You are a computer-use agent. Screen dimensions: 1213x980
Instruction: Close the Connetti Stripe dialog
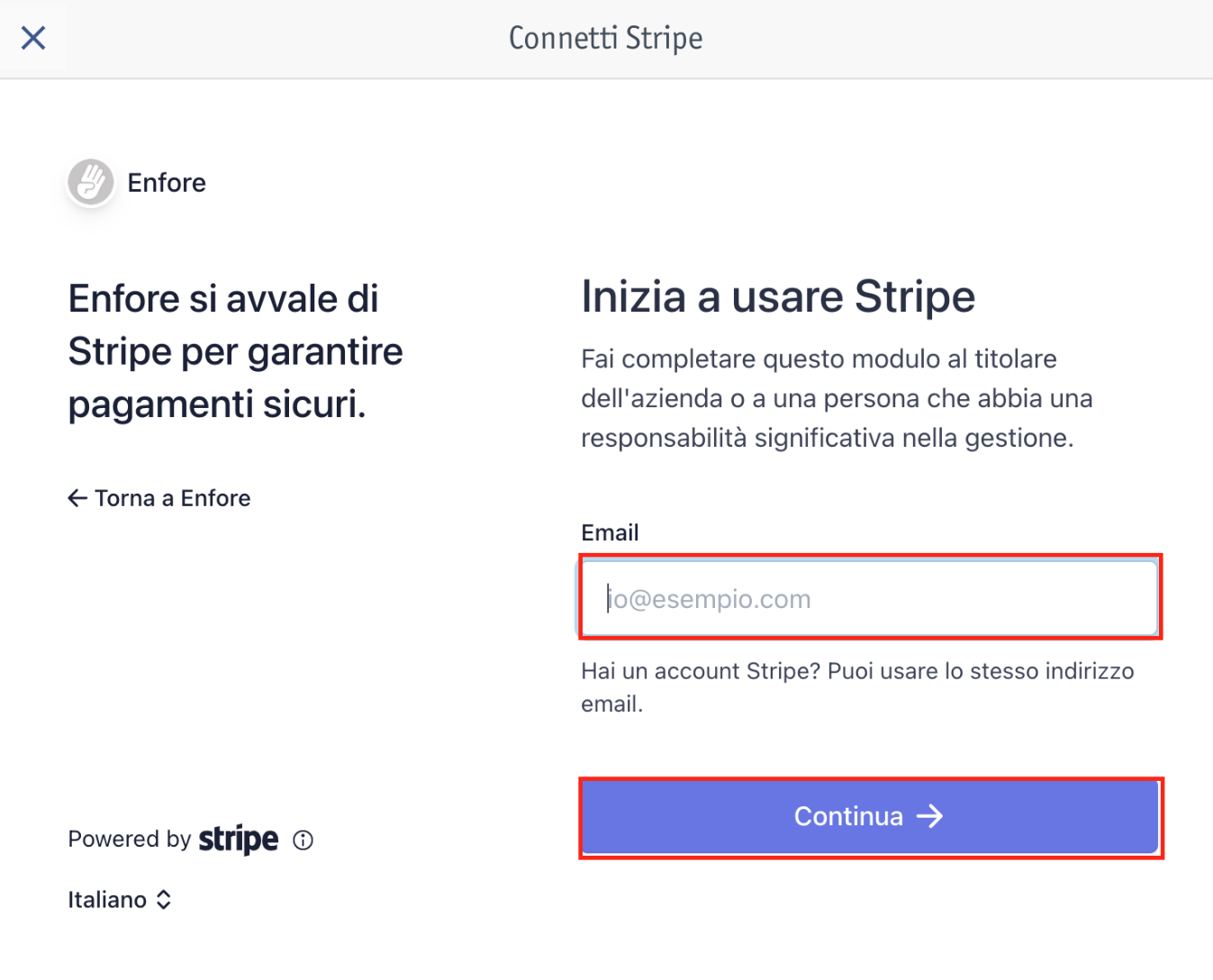click(x=33, y=38)
